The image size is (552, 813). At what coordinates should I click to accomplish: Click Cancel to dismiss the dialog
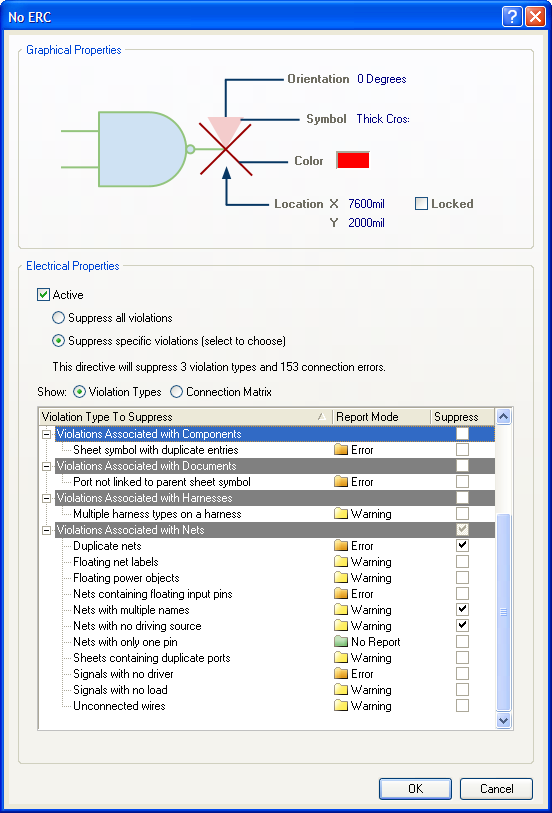point(496,789)
